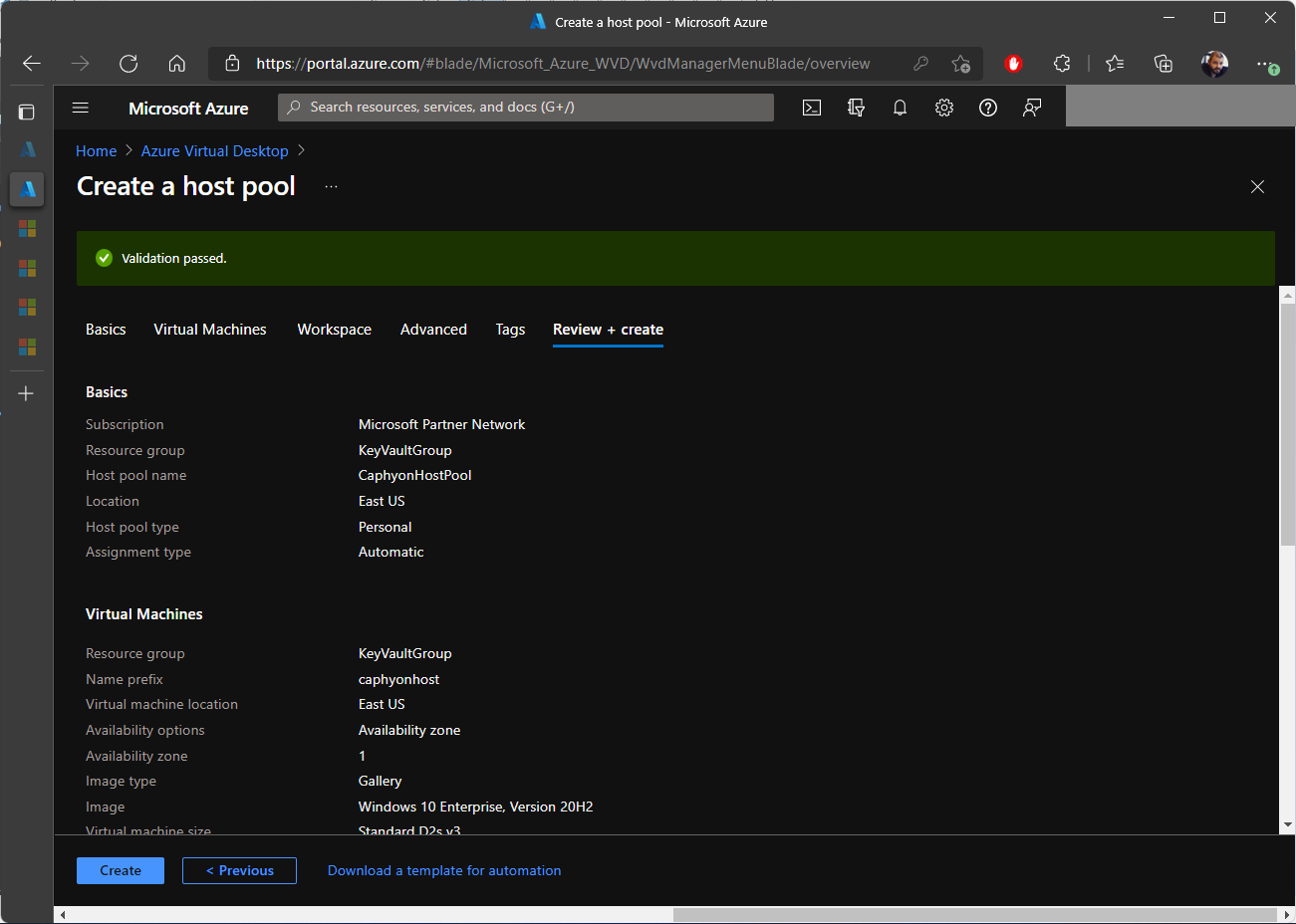
Task: Click the vertical scrollbar down arrow
Action: tap(1287, 825)
